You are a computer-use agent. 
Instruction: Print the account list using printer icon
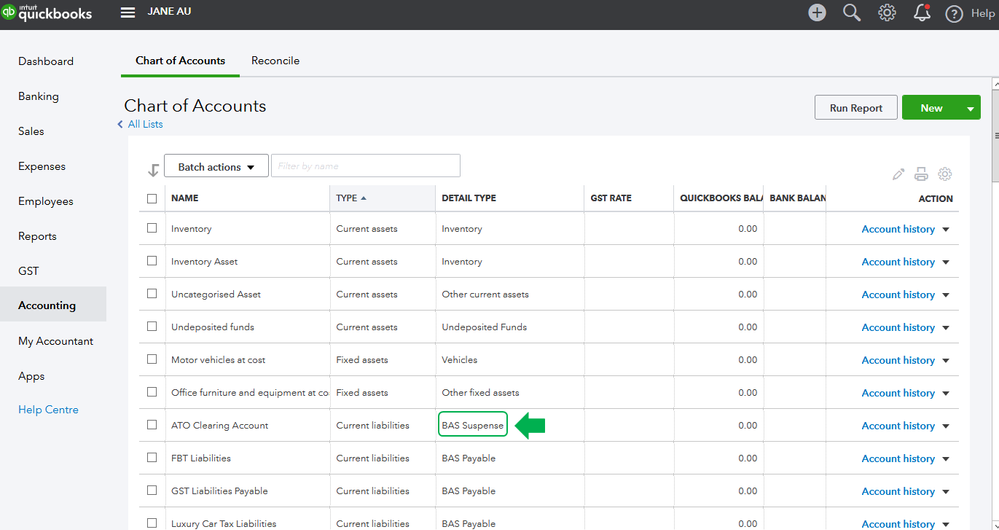click(921, 174)
